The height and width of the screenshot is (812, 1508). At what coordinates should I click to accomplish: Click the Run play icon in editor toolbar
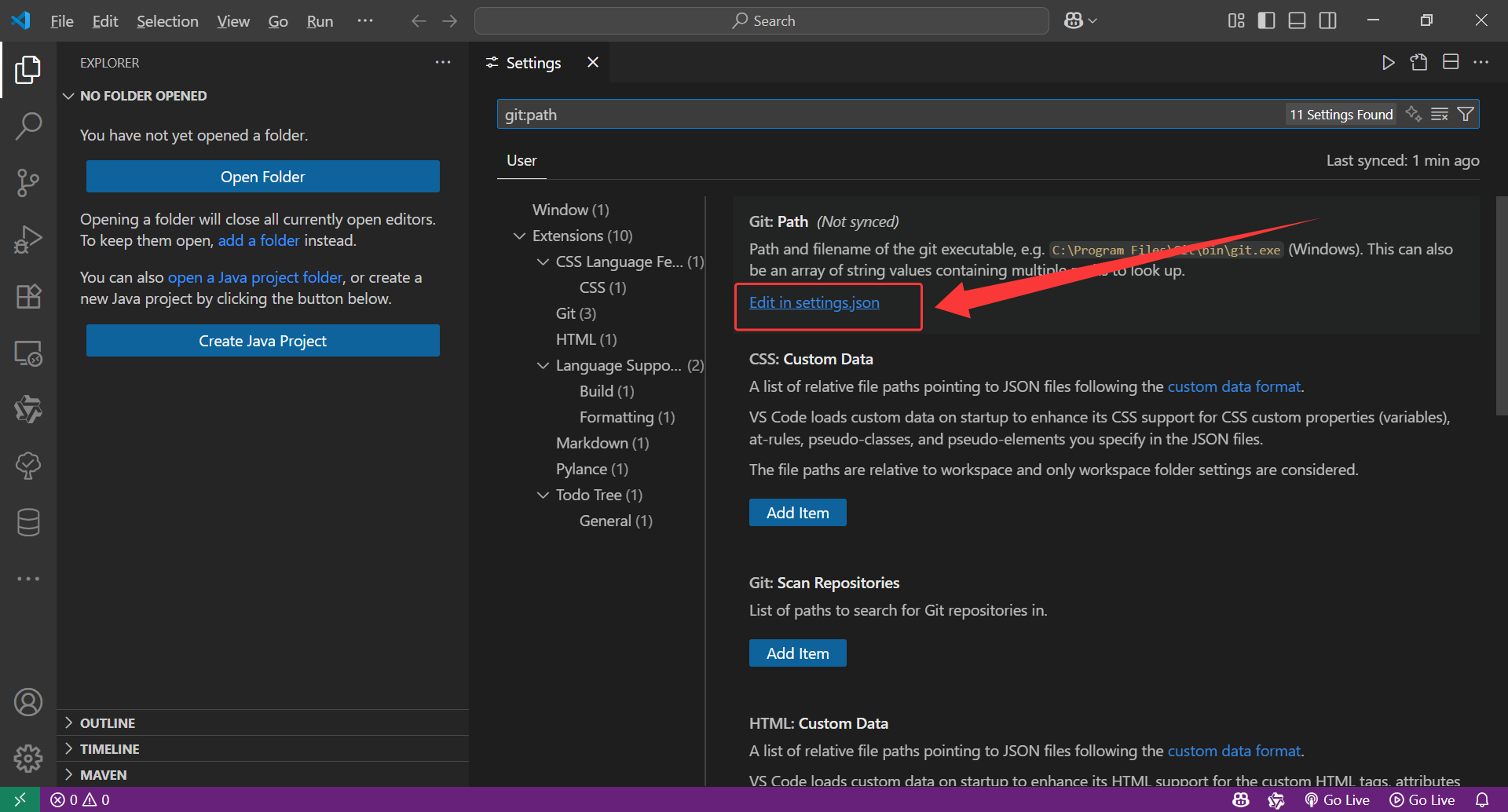pyautogui.click(x=1388, y=62)
